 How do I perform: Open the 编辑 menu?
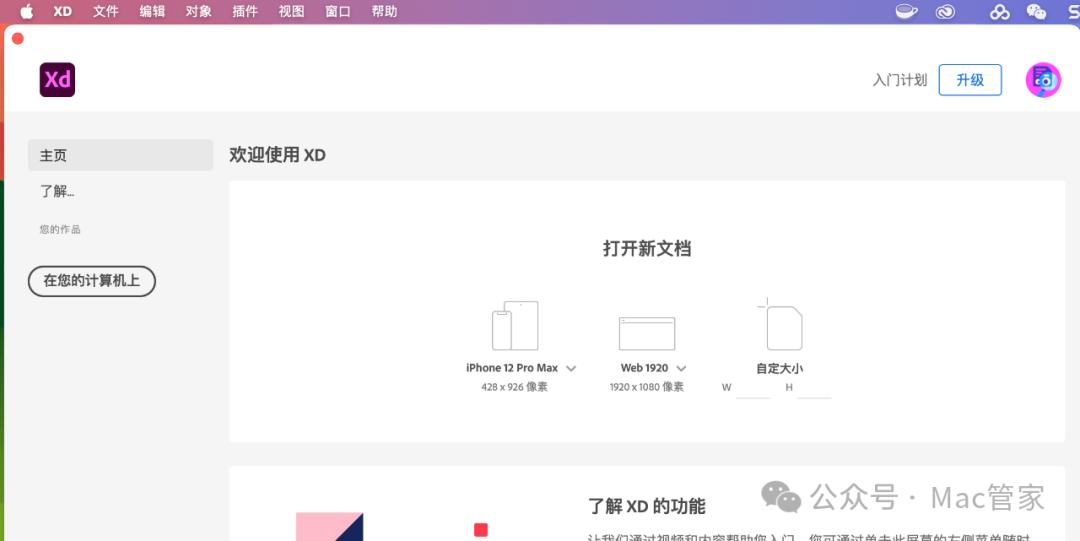pyautogui.click(x=152, y=11)
